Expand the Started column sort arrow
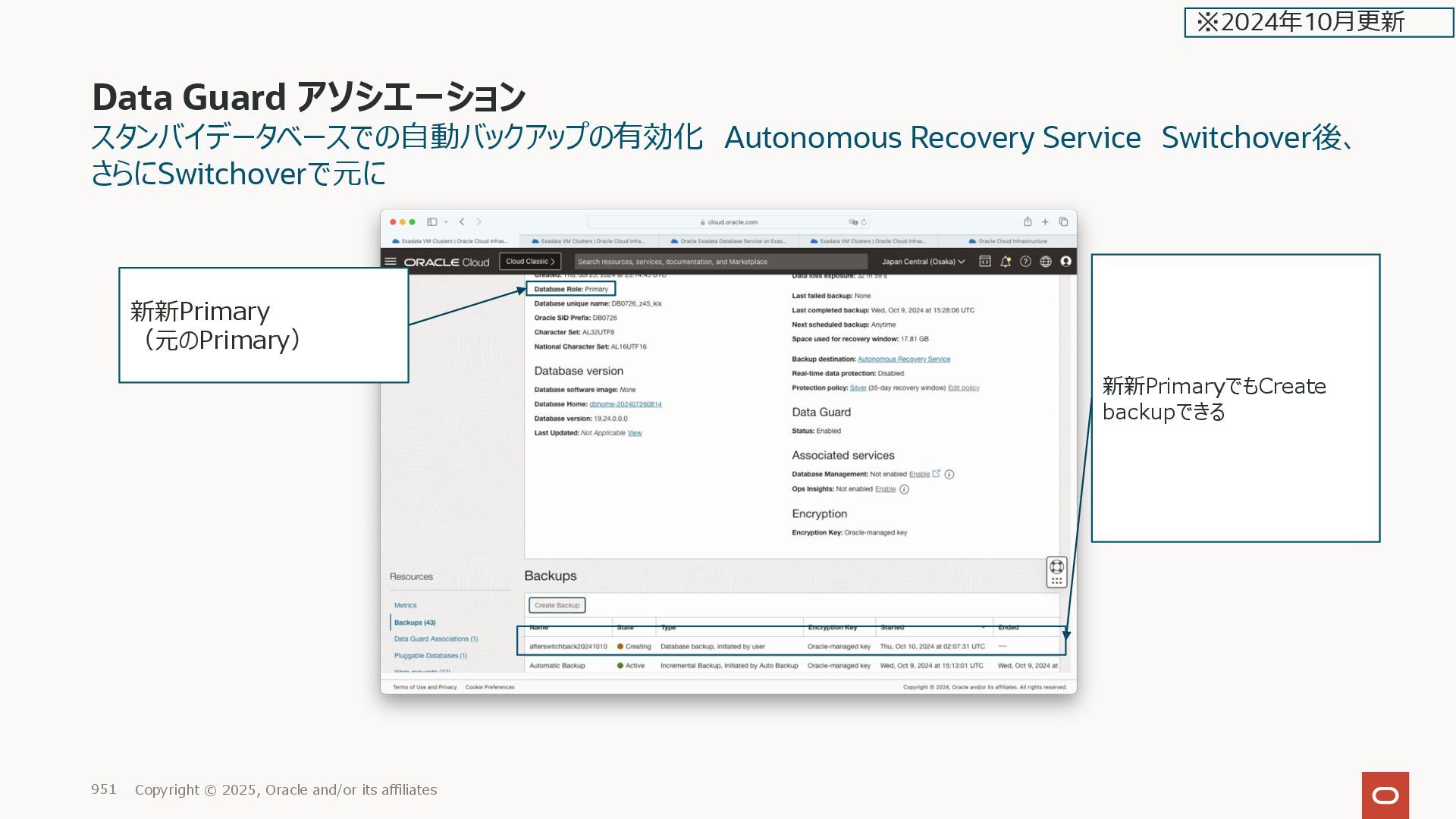 tap(984, 628)
